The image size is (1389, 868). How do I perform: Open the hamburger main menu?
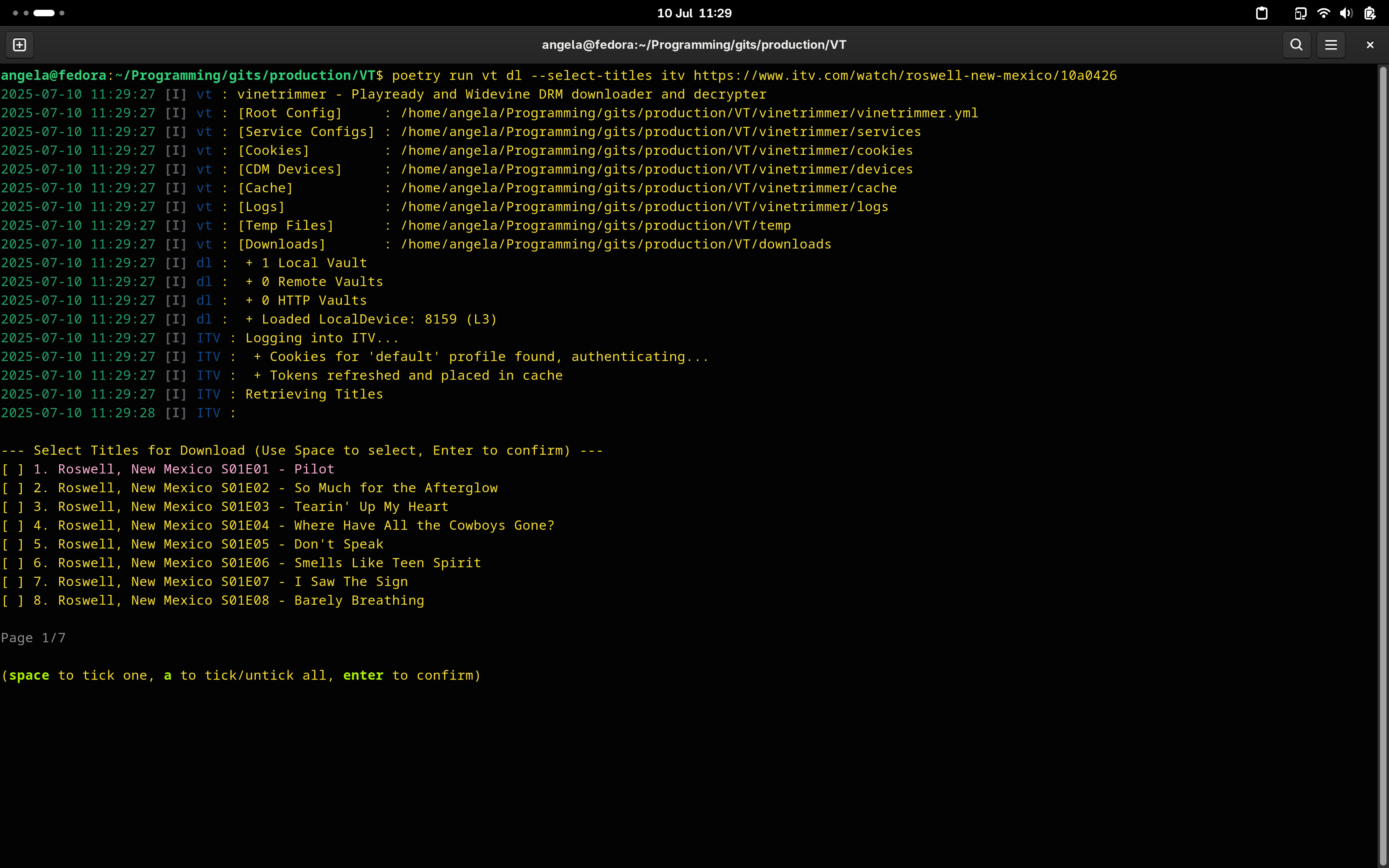tap(1331, 45)
